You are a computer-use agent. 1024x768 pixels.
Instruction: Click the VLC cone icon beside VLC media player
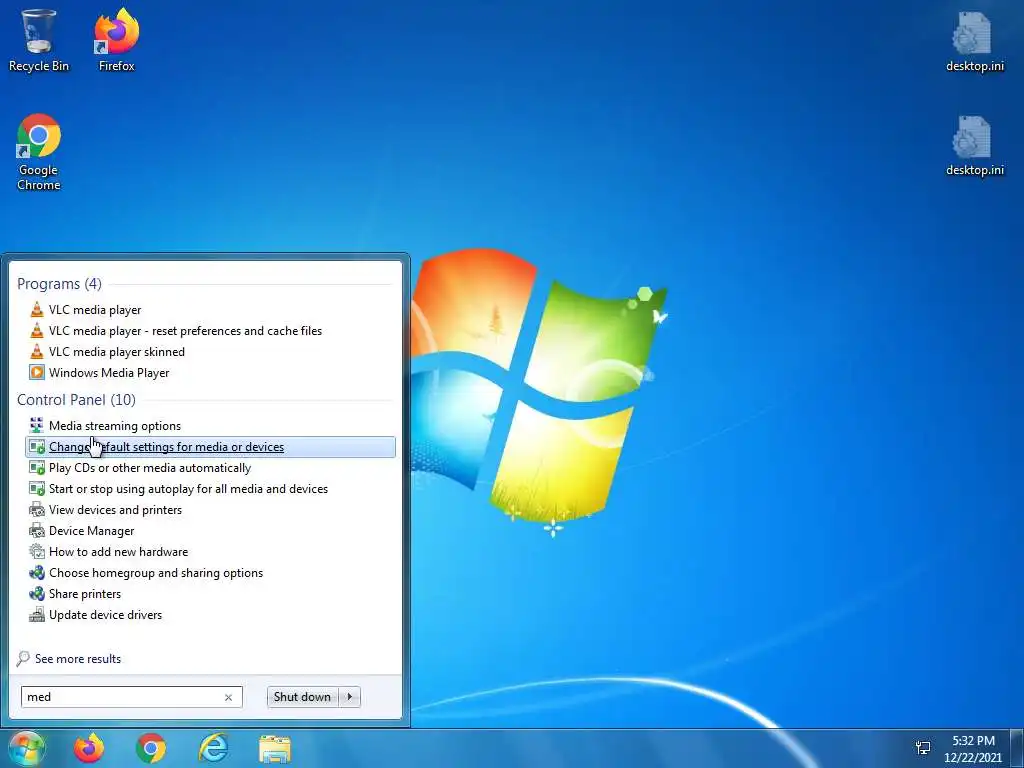click(37, 310)
